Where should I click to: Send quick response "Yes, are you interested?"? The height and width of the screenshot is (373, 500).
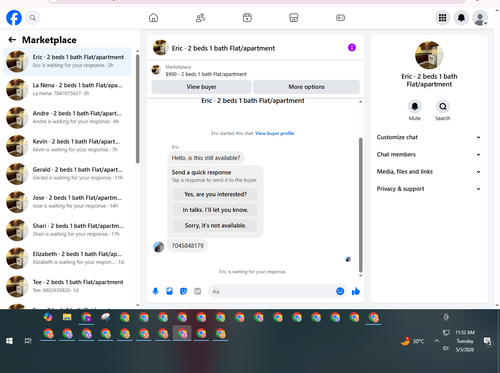215,194
